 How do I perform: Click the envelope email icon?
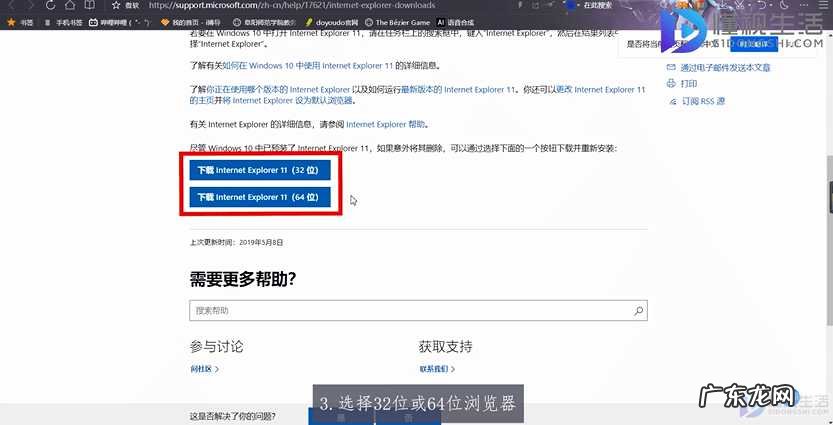pyautogui.click(x=671, y=67)
